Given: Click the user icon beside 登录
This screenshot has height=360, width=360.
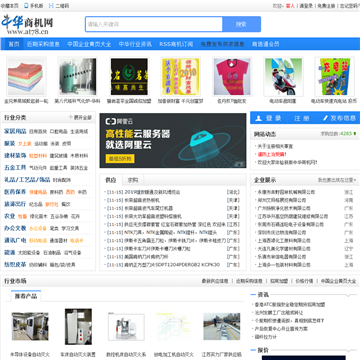Looking at the screenshot, I should [x=258, y=118].
